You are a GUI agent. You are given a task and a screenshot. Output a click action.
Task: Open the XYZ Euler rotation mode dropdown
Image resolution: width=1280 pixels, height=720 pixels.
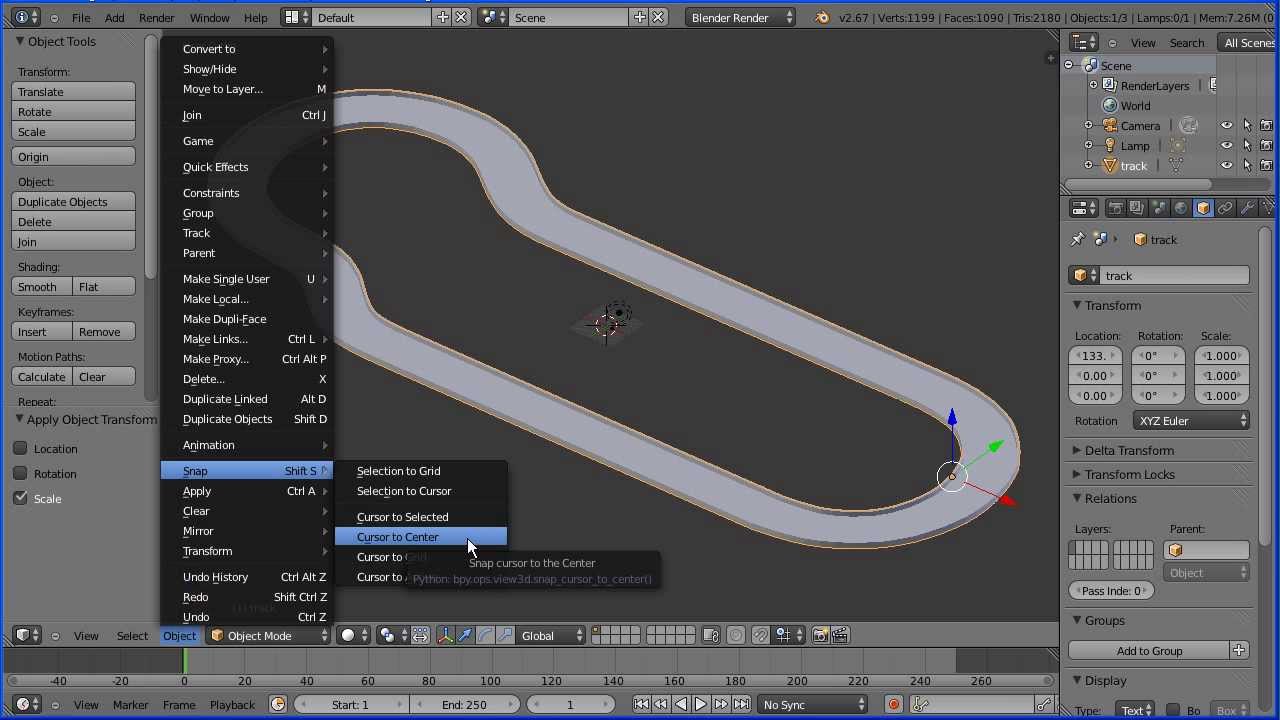tap(1192, 421)
